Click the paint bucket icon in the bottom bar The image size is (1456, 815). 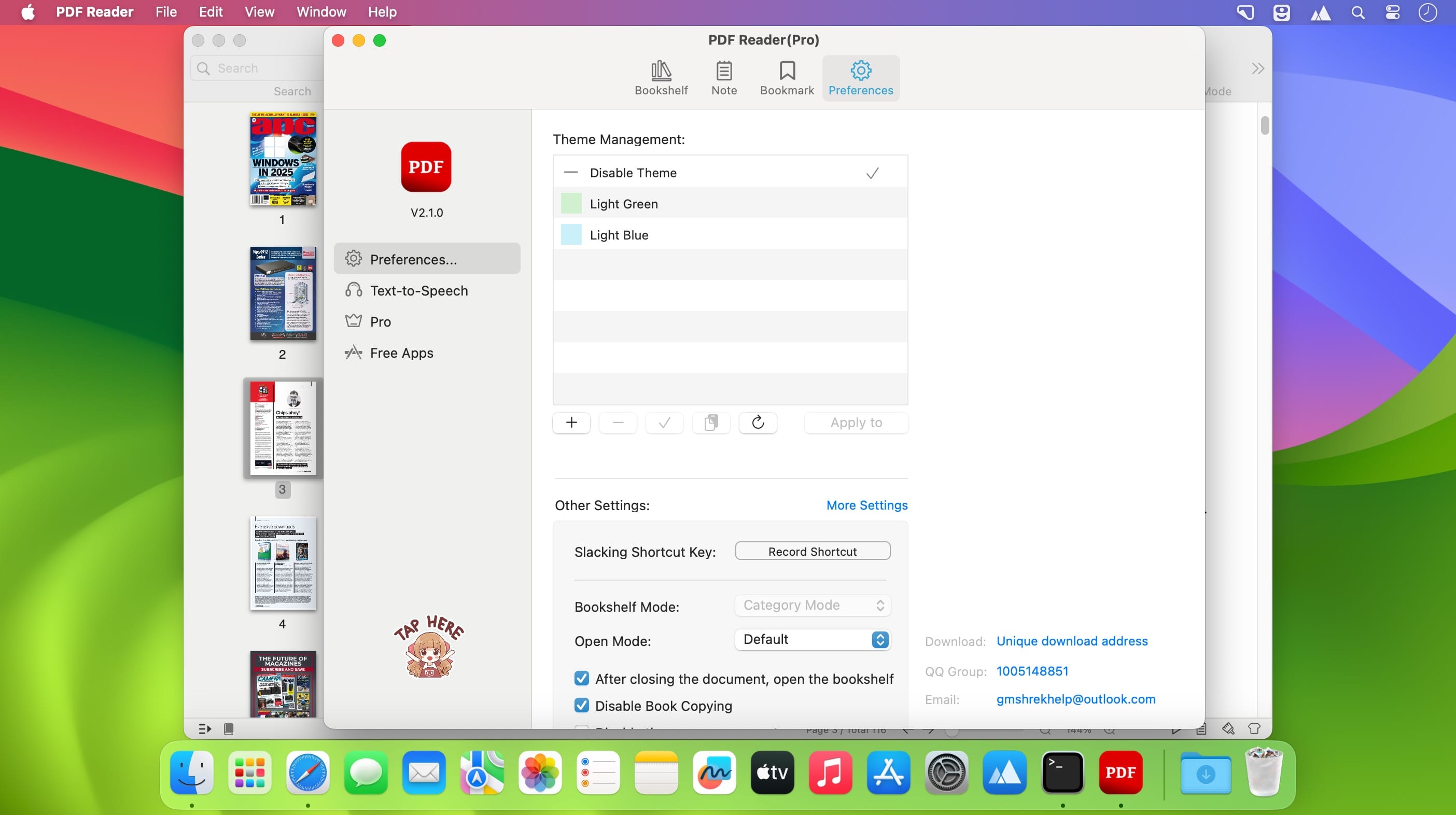point(1228,729)
